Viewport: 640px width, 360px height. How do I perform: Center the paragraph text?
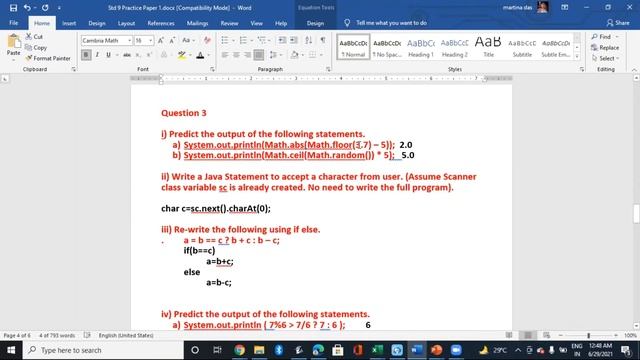[x=236, y=55]
